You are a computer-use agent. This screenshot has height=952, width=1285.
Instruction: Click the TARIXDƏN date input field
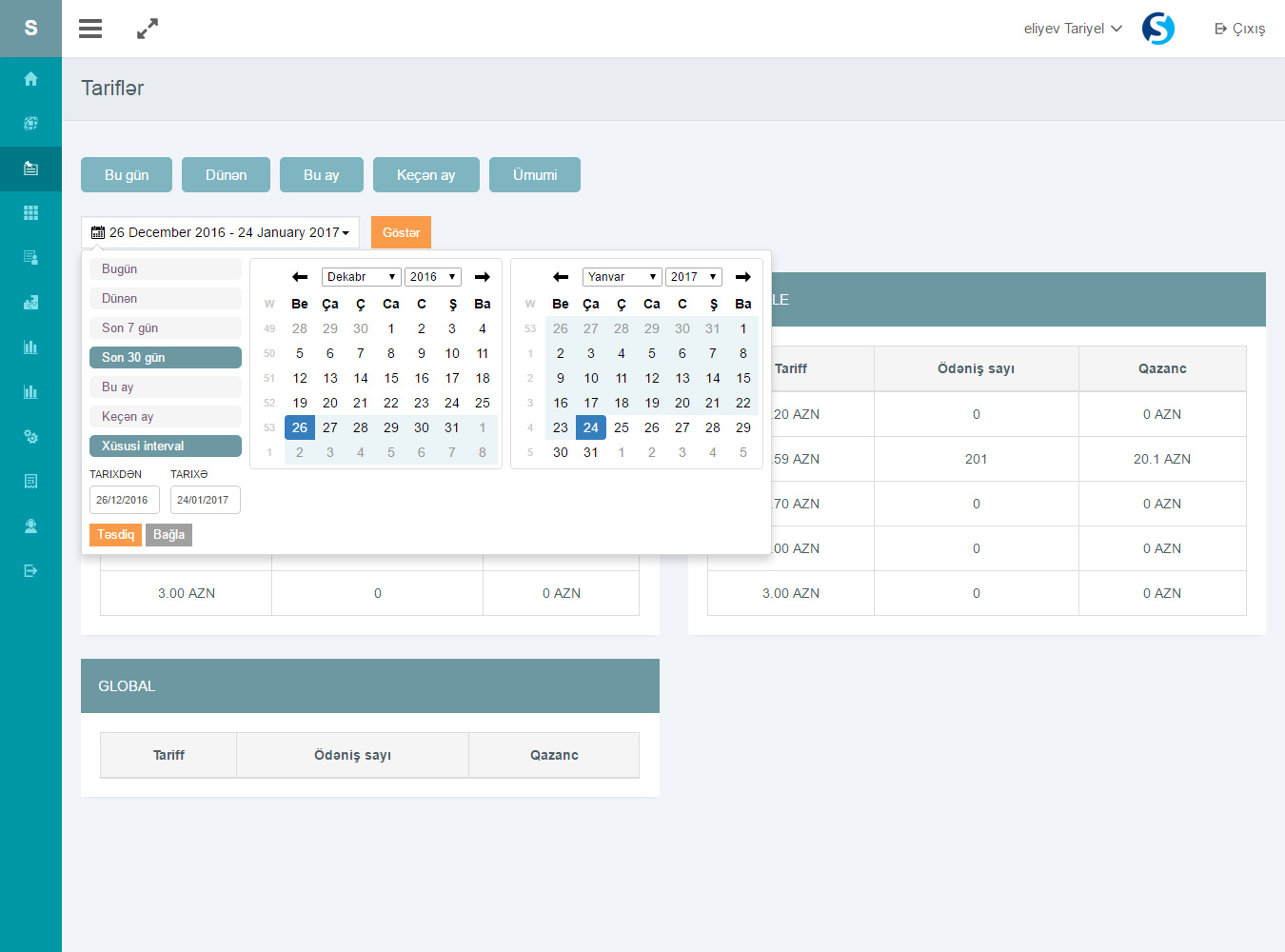(x=124, y=500)
